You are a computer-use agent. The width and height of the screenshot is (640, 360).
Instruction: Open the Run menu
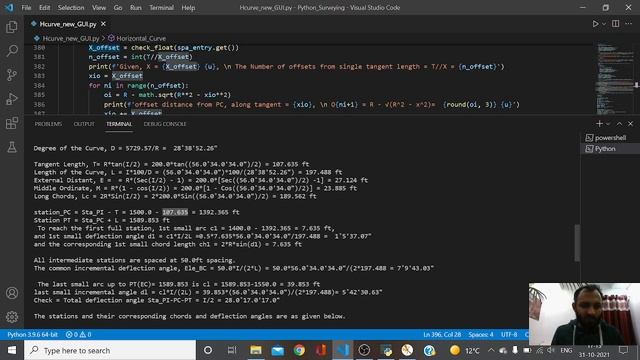(x=136, y=8)
